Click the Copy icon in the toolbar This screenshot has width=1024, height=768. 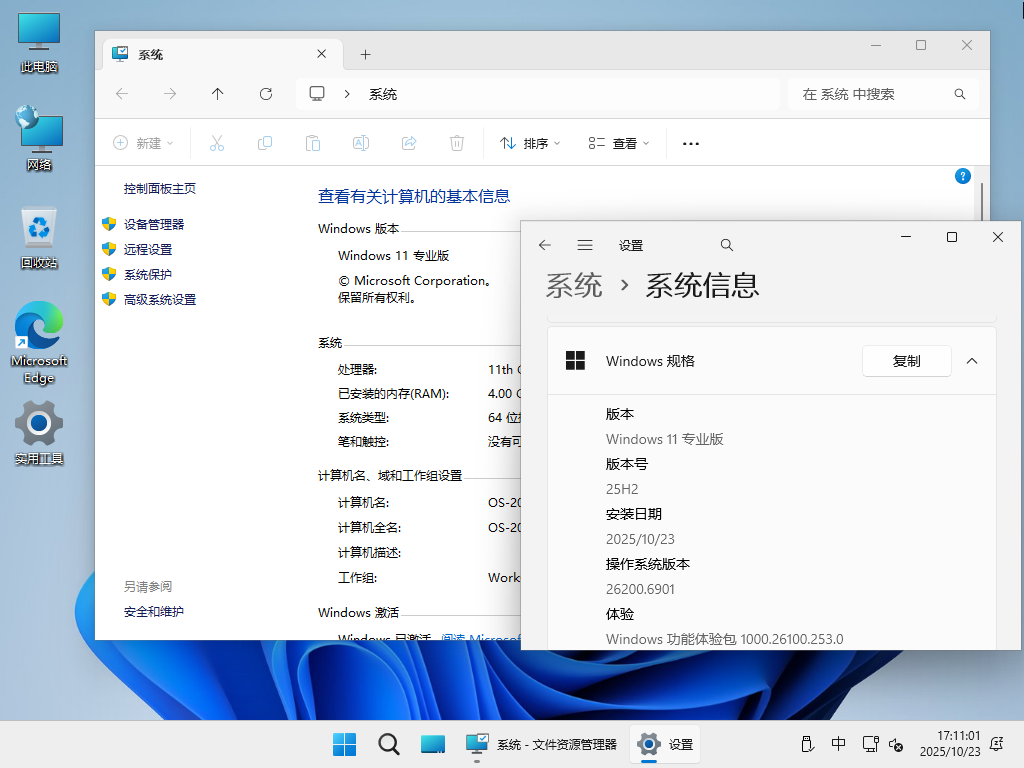[x=265, y=143]
